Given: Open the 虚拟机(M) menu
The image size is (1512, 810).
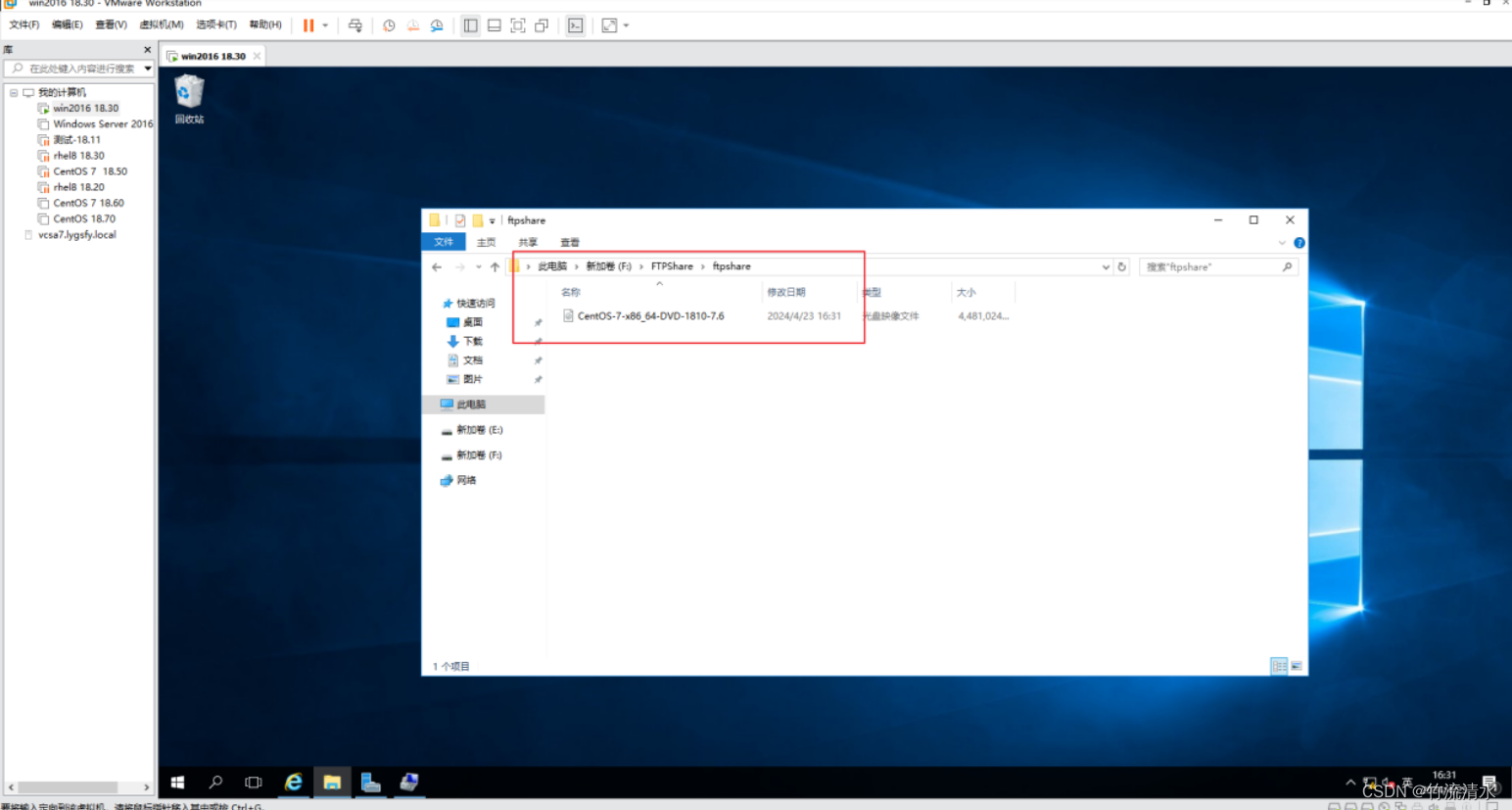Looking at the screenshot, I should [x=162, y=24].
